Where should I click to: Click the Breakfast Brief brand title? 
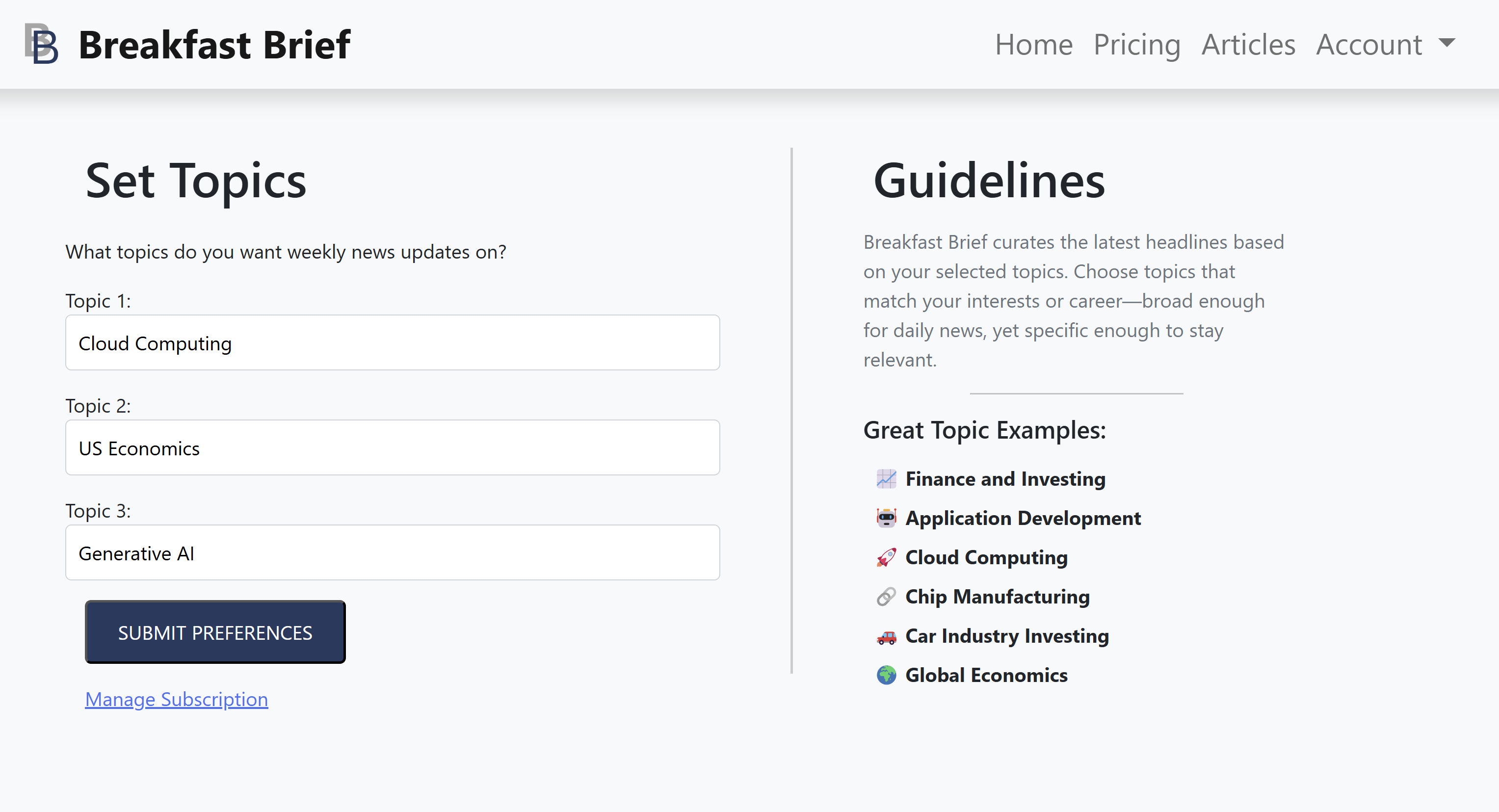click(214, 45)
